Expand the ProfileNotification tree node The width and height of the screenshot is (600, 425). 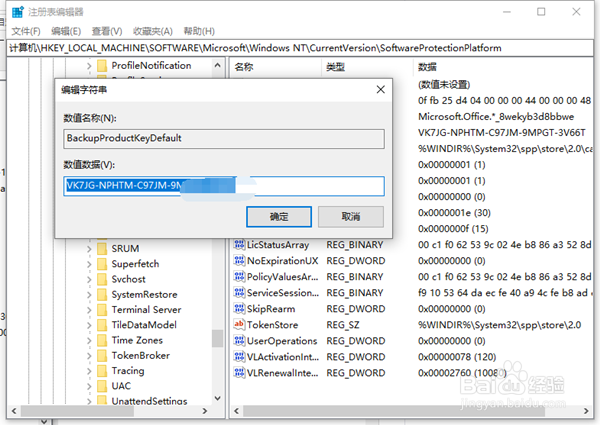pyautogui.click(x=89, y=66)
